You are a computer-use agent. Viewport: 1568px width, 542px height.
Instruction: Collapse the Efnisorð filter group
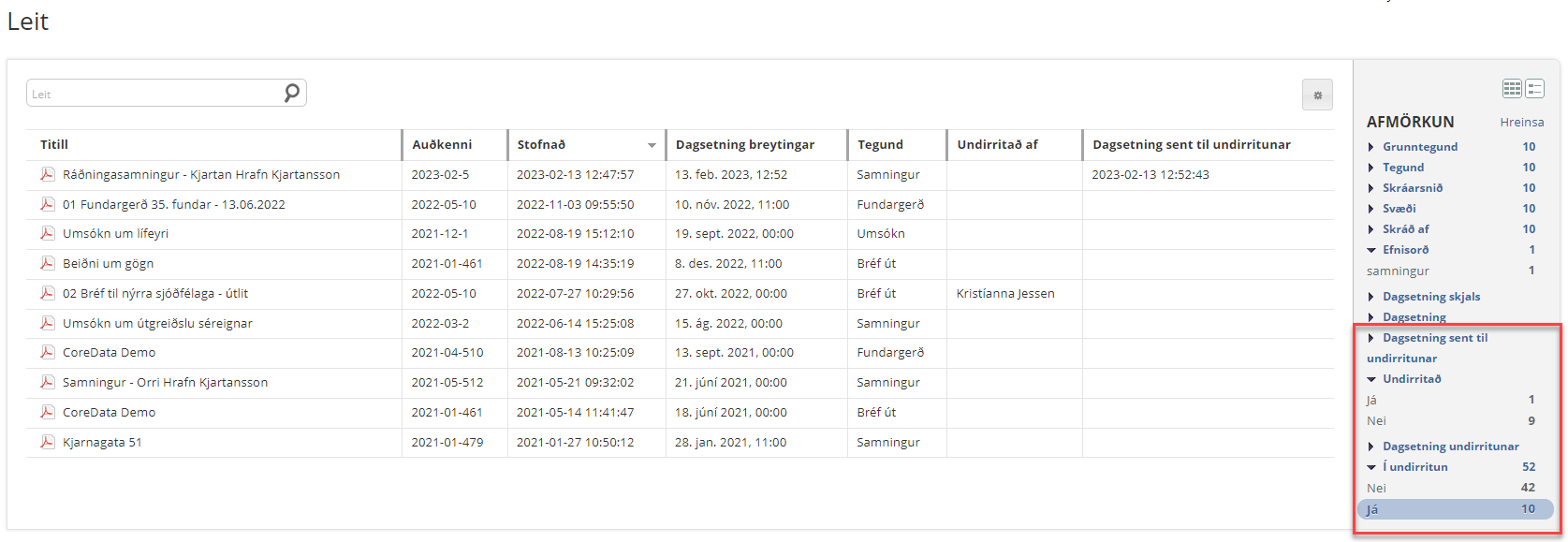point(1405,250)
